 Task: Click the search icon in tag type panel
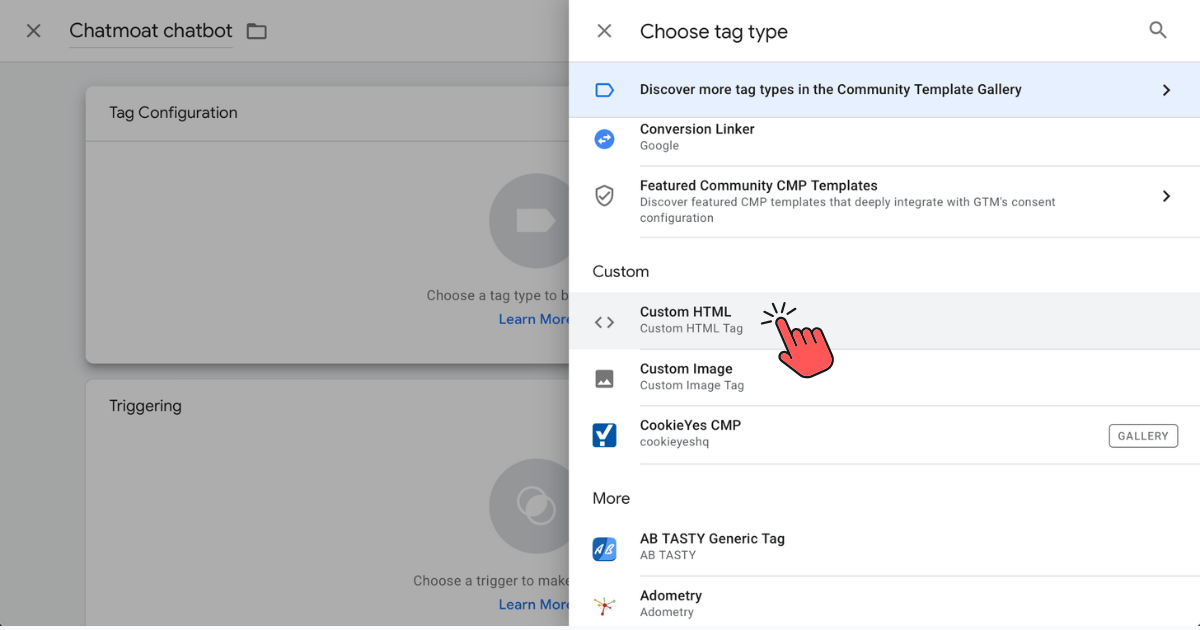[x=1157, y=31]
